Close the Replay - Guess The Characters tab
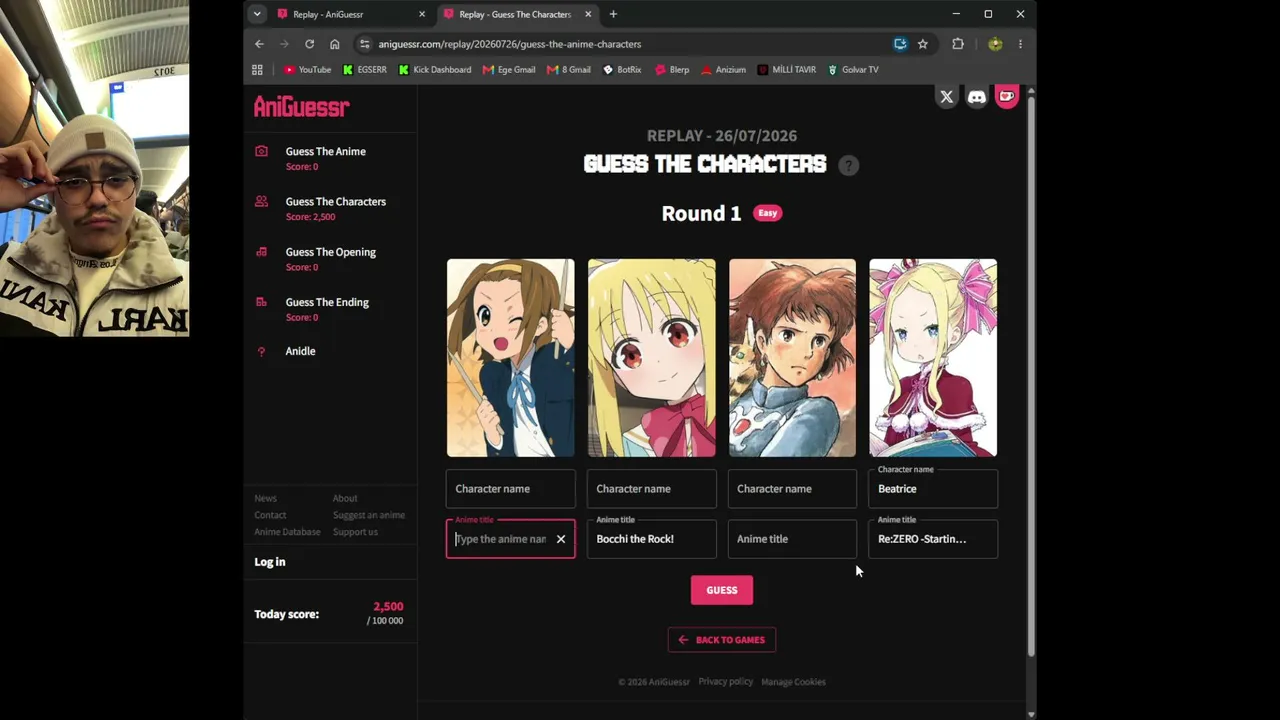1280x720 pixels. pyautogui.click(x=588, y=14)
